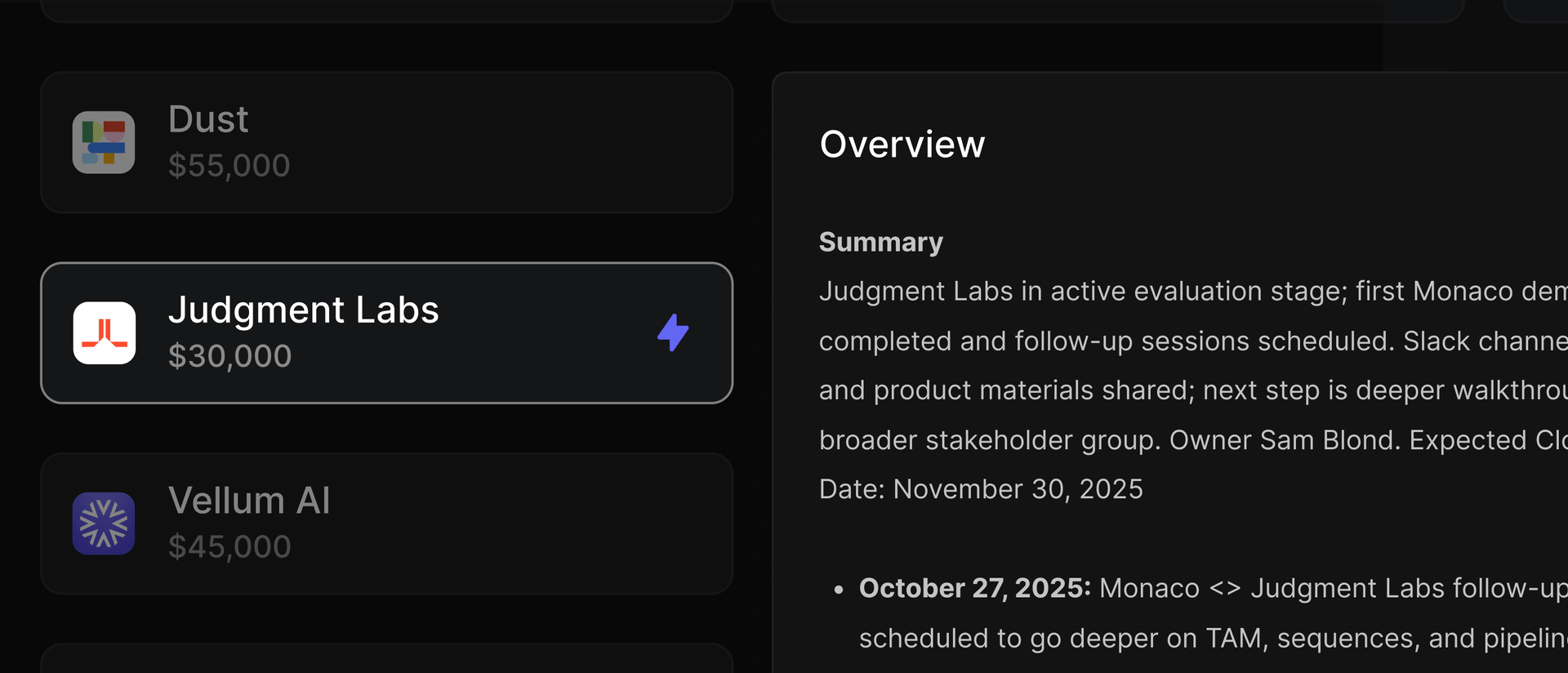Screen dimensions: 1568x673
Task: Click the Dust company logo icon
Action: click(x=104, y=142)
